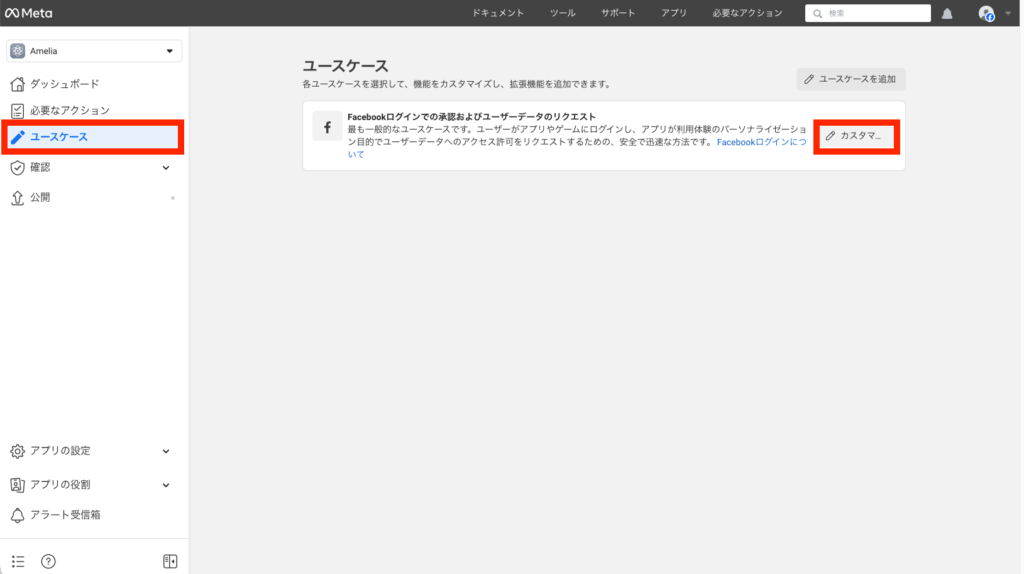
Task: Select ダッシュボード in sidebar
Action: [64, 84]
